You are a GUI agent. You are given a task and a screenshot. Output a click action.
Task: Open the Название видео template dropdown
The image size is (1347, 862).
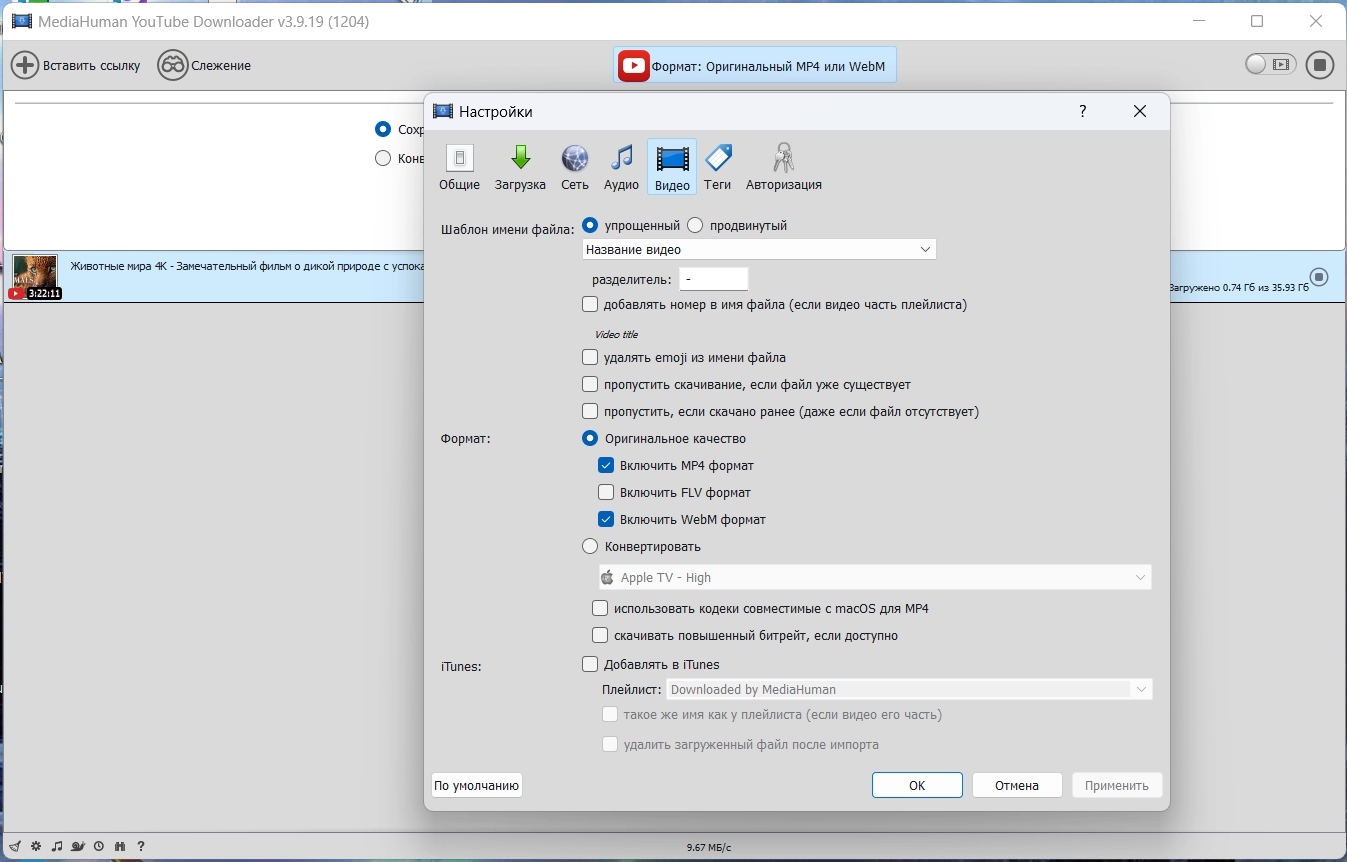[x=759, y=250]
